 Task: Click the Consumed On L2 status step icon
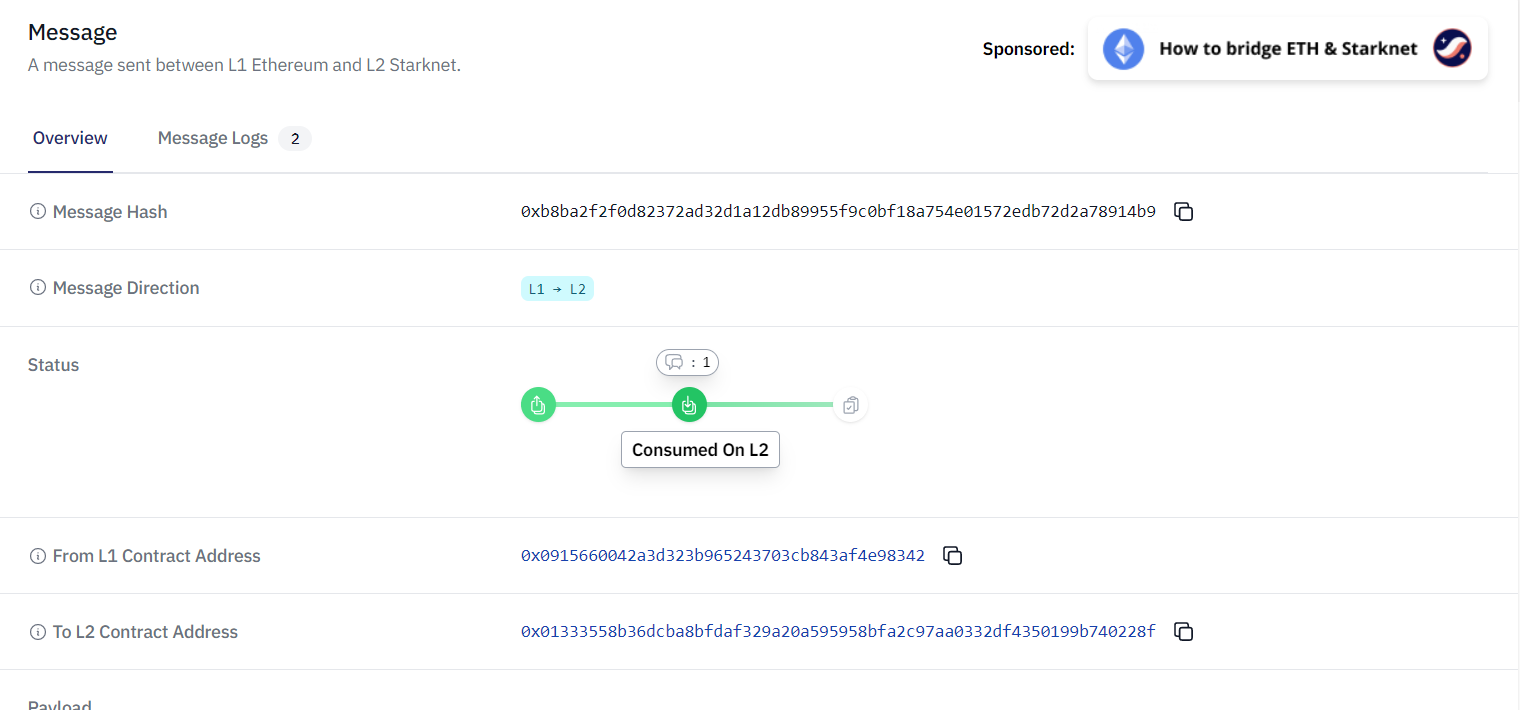[x=689, y=405]
